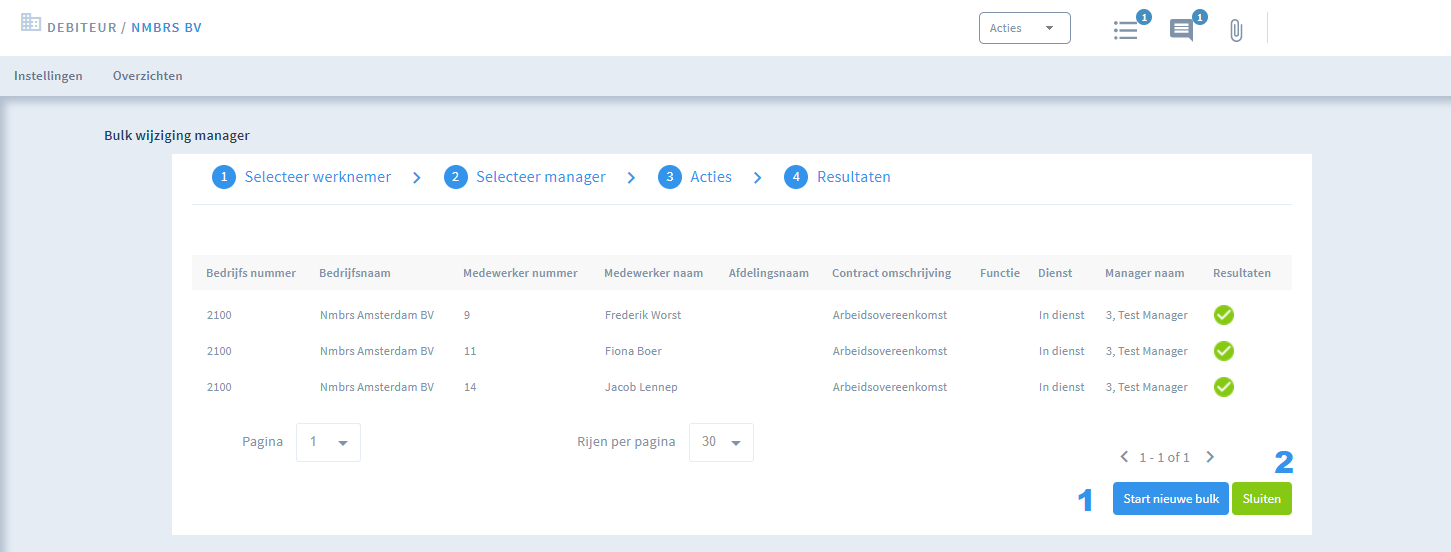Viewport: 1451px width, 552px height.
Task: Click the paperclip attachments icon
Action: click(x=1236, y=30)
